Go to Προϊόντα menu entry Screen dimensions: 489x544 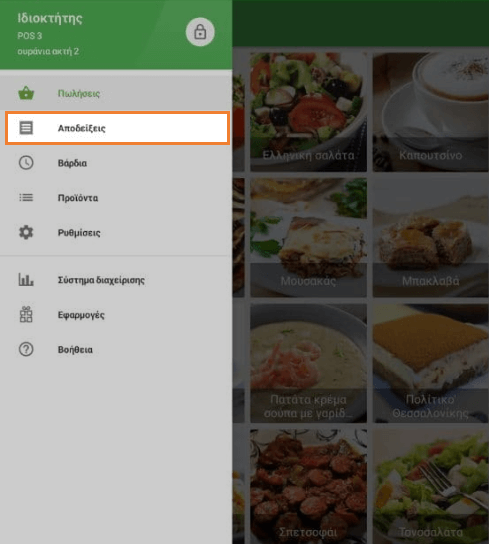point(116,198)
